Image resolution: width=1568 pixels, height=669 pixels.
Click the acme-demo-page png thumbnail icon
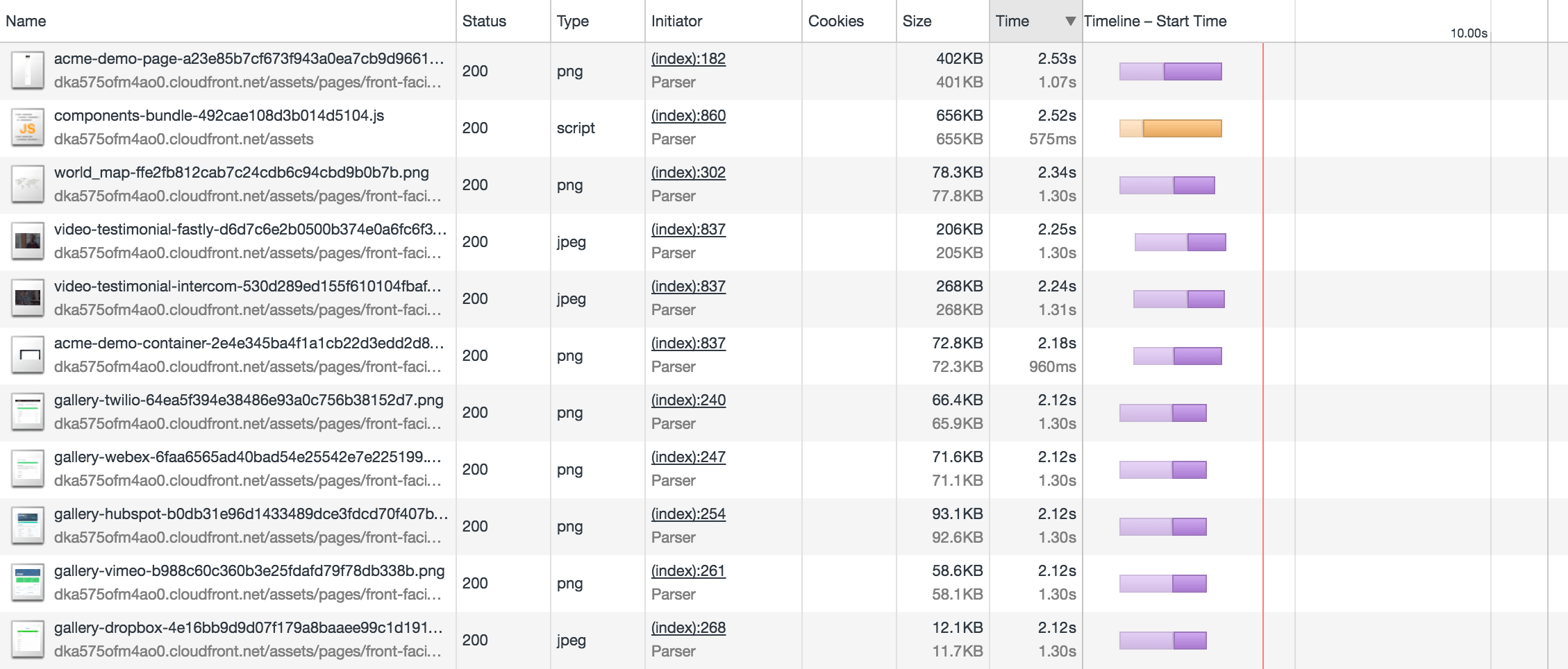click(x=28, y=71)
